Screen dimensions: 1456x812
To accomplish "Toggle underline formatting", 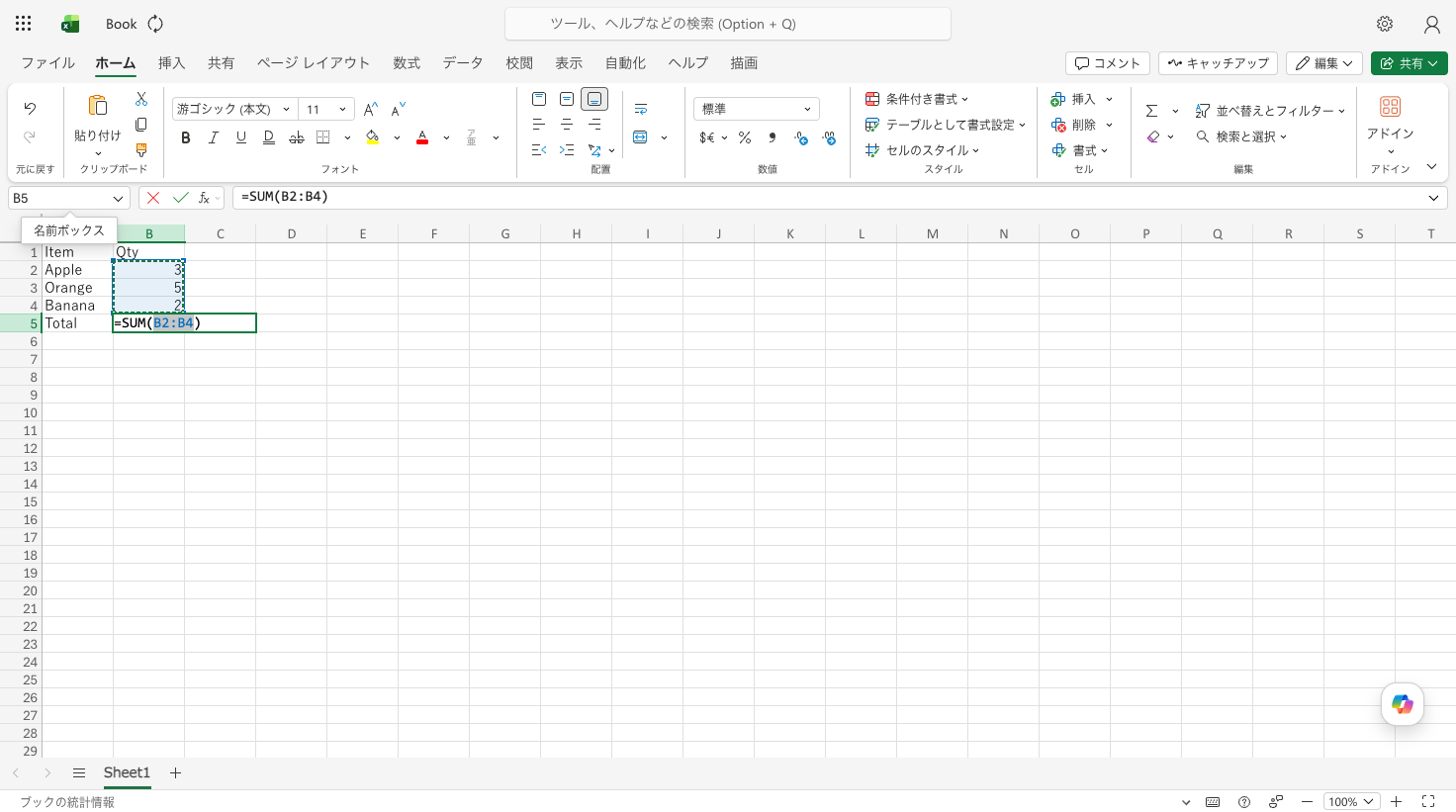I will [x=240, y=137].
